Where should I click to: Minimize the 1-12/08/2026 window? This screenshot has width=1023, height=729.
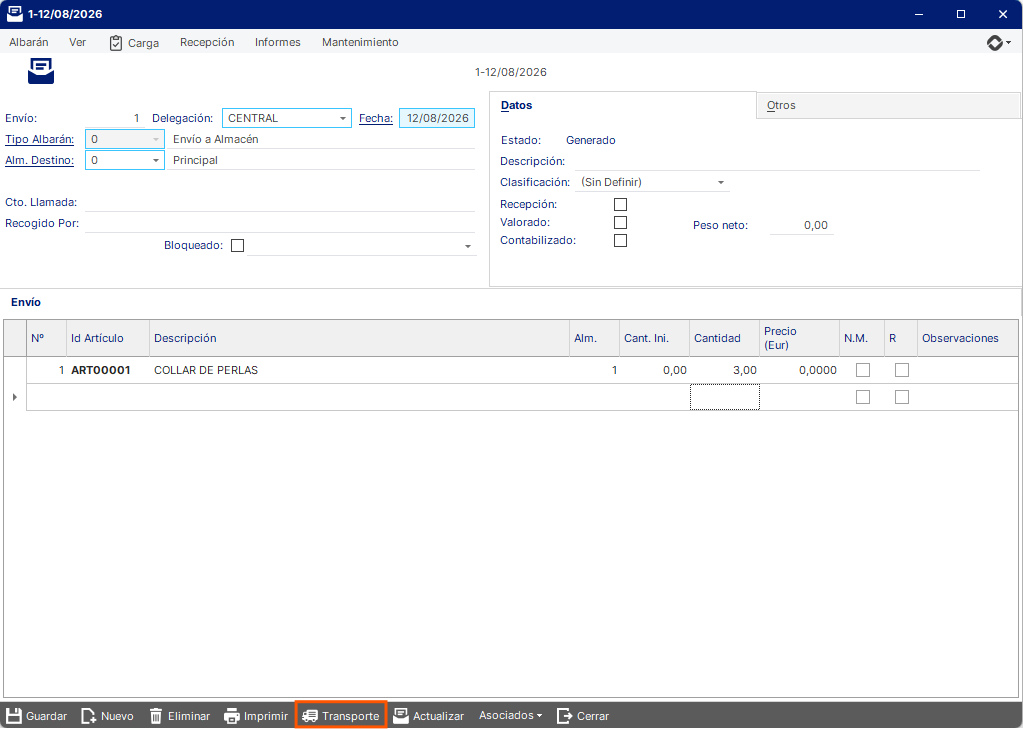919,14
